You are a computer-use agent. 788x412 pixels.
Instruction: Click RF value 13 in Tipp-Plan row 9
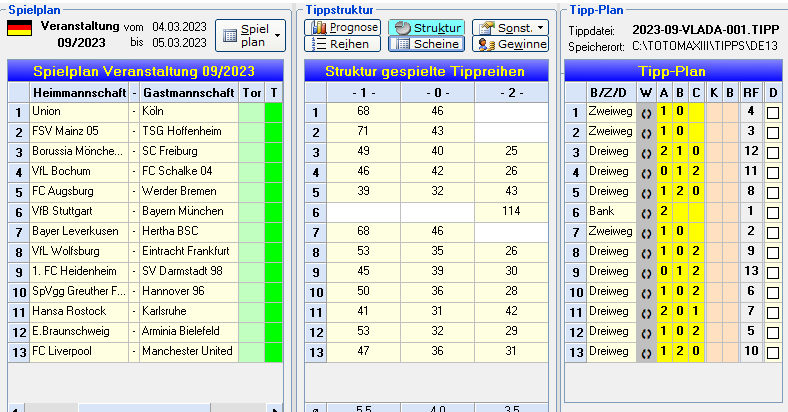click(x=751, y=273)
